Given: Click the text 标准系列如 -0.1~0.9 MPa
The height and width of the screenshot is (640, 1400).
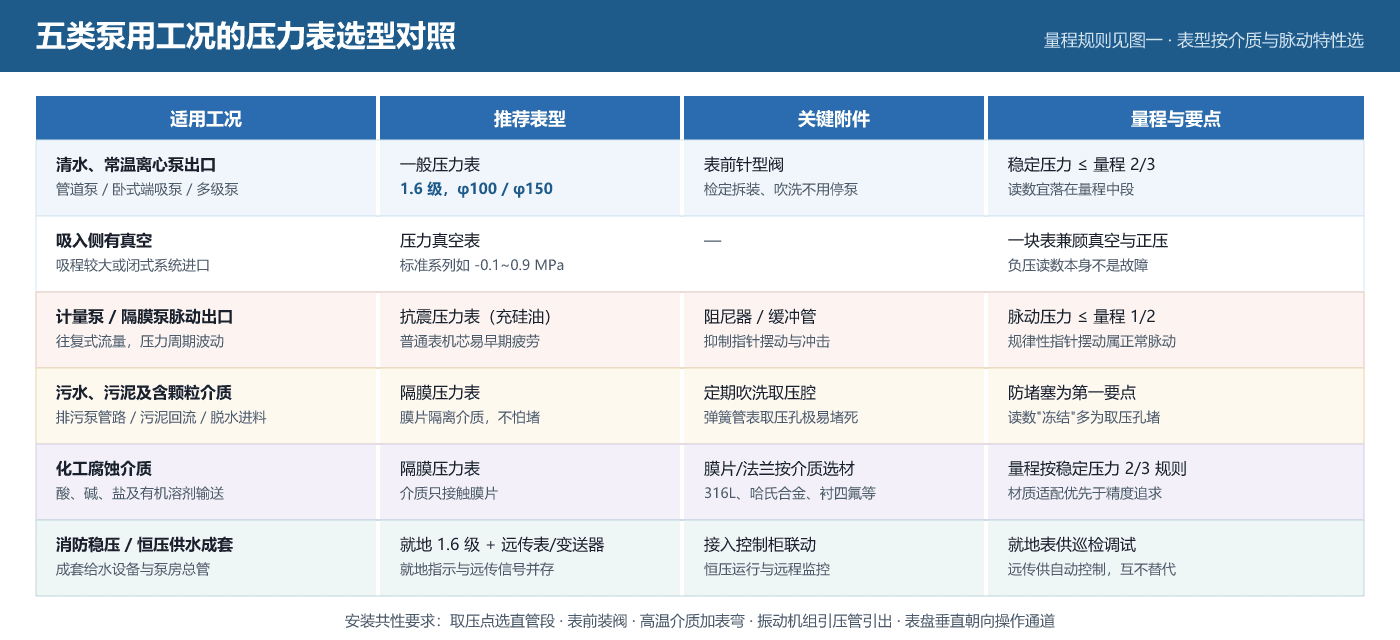Looking at the screenshot, I should pos(482,265).
